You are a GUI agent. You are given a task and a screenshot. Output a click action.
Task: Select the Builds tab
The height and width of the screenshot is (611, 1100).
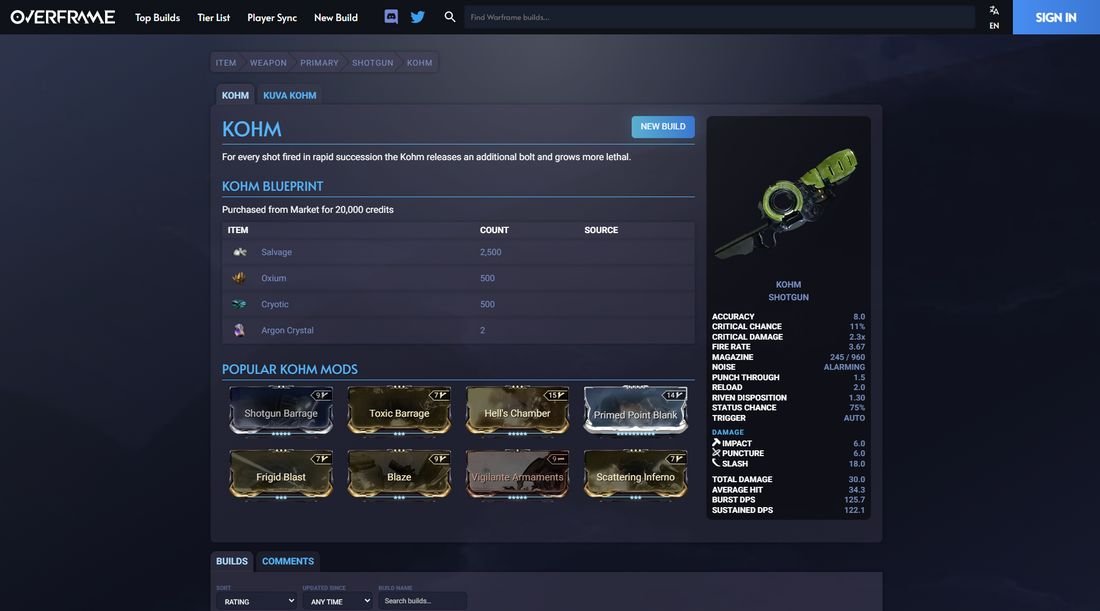click(x=232, y=561)
